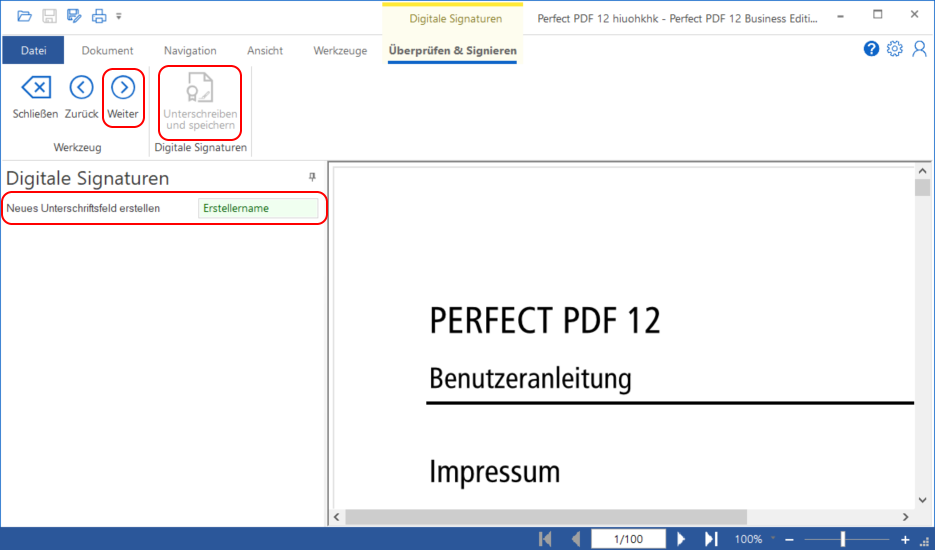The image size is (935, 550).
Task: Click the Save As icon with pencil
Action: point(74,16)
